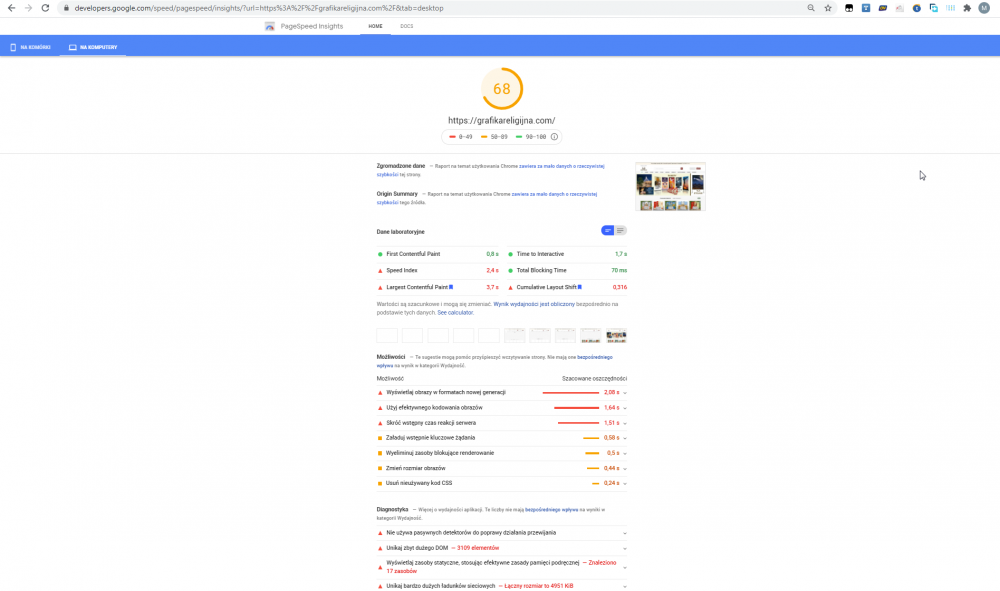Open the Extensions puzzle piece menu

point(967,8)
